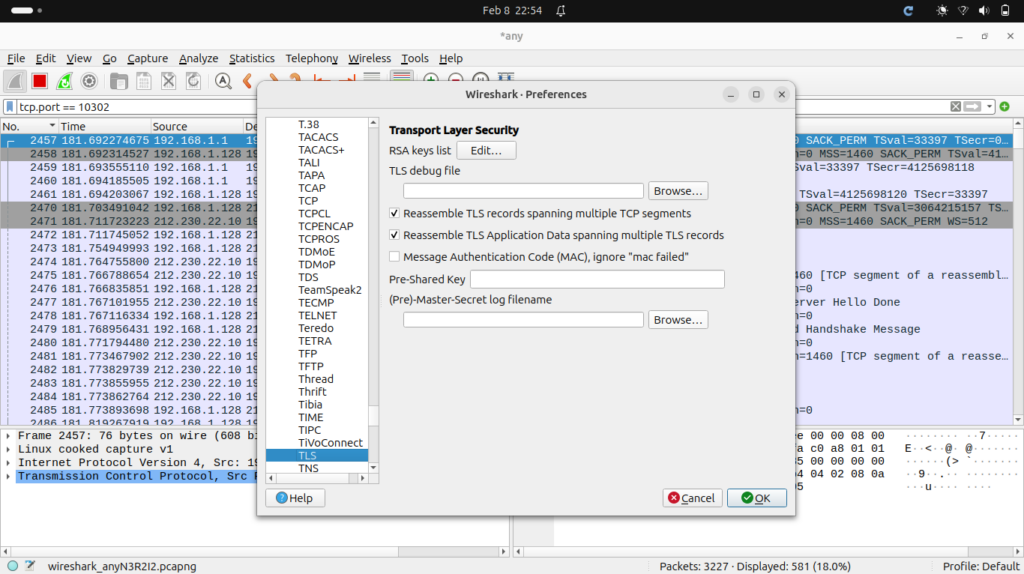1024x574 pixels.
Task: Go back to previous packet arrow
Action: (x=248, y=81)
